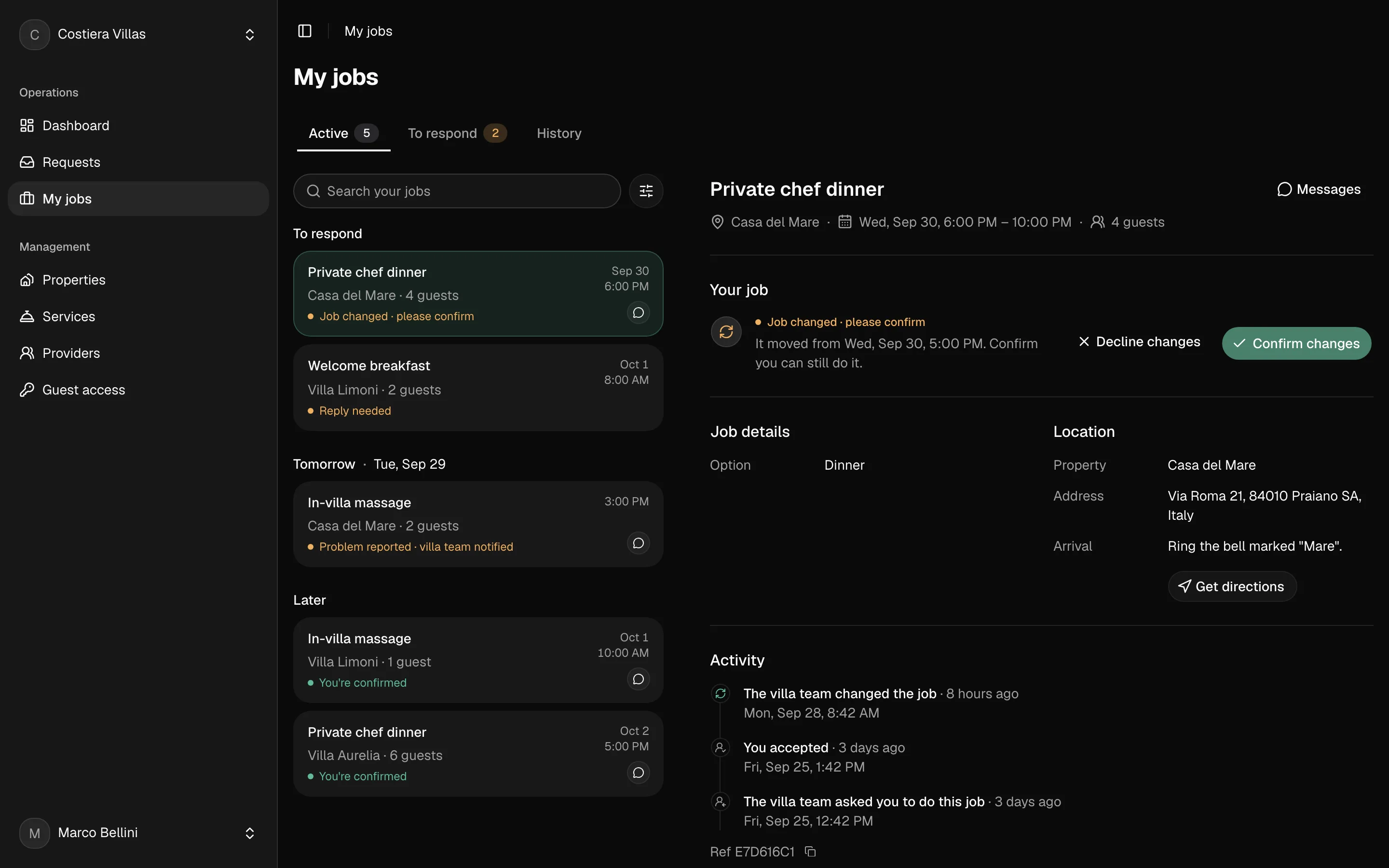Open the Services sidebar item
1389x868 pixels.
click(x=138, y=317)
